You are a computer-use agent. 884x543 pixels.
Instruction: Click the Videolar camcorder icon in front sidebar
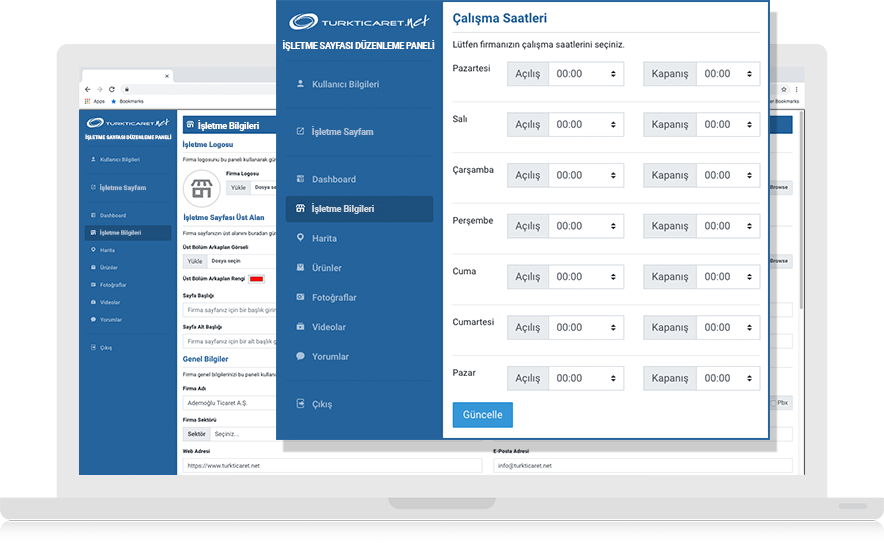(300, 326)
